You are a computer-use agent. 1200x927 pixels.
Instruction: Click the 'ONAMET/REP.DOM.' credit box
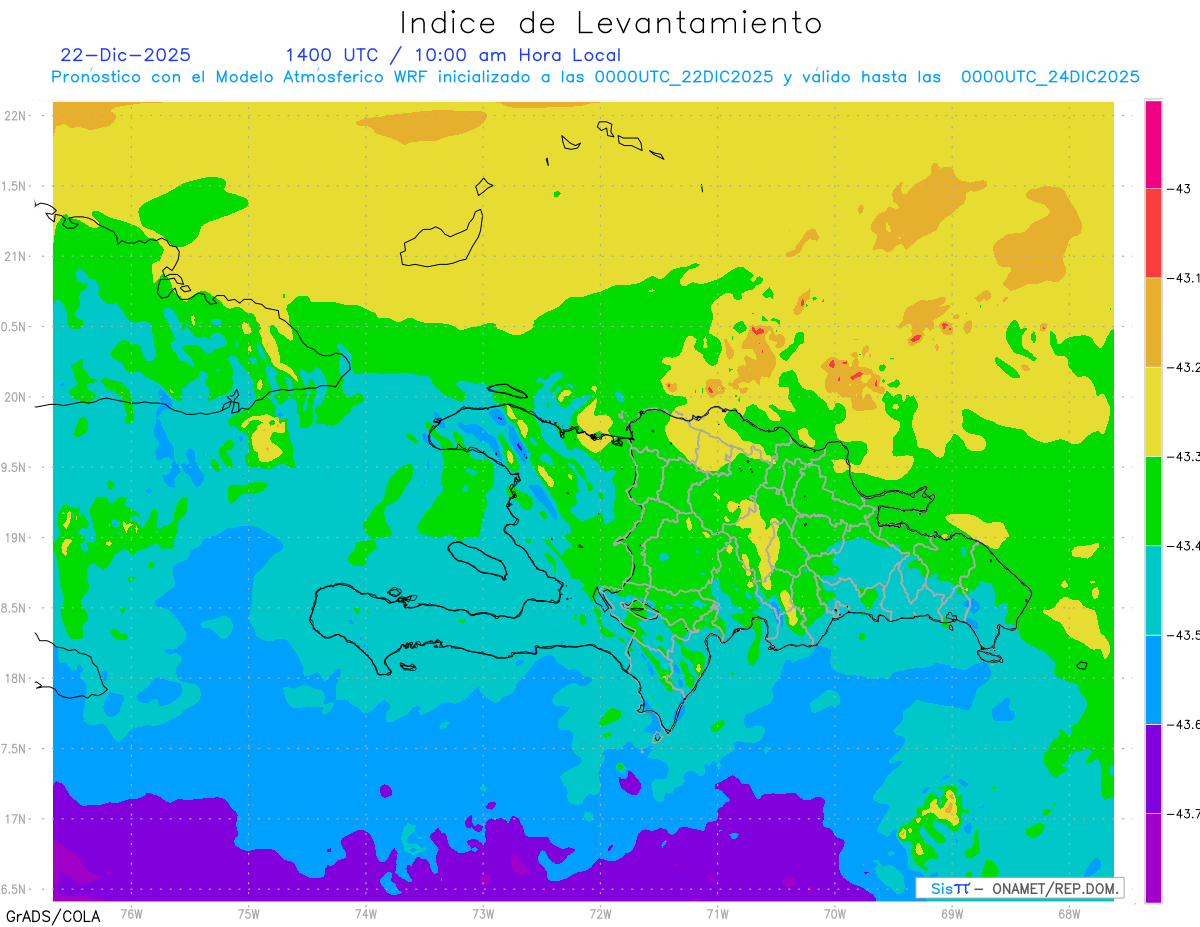pyautogui.click(x=1019, y=888)
